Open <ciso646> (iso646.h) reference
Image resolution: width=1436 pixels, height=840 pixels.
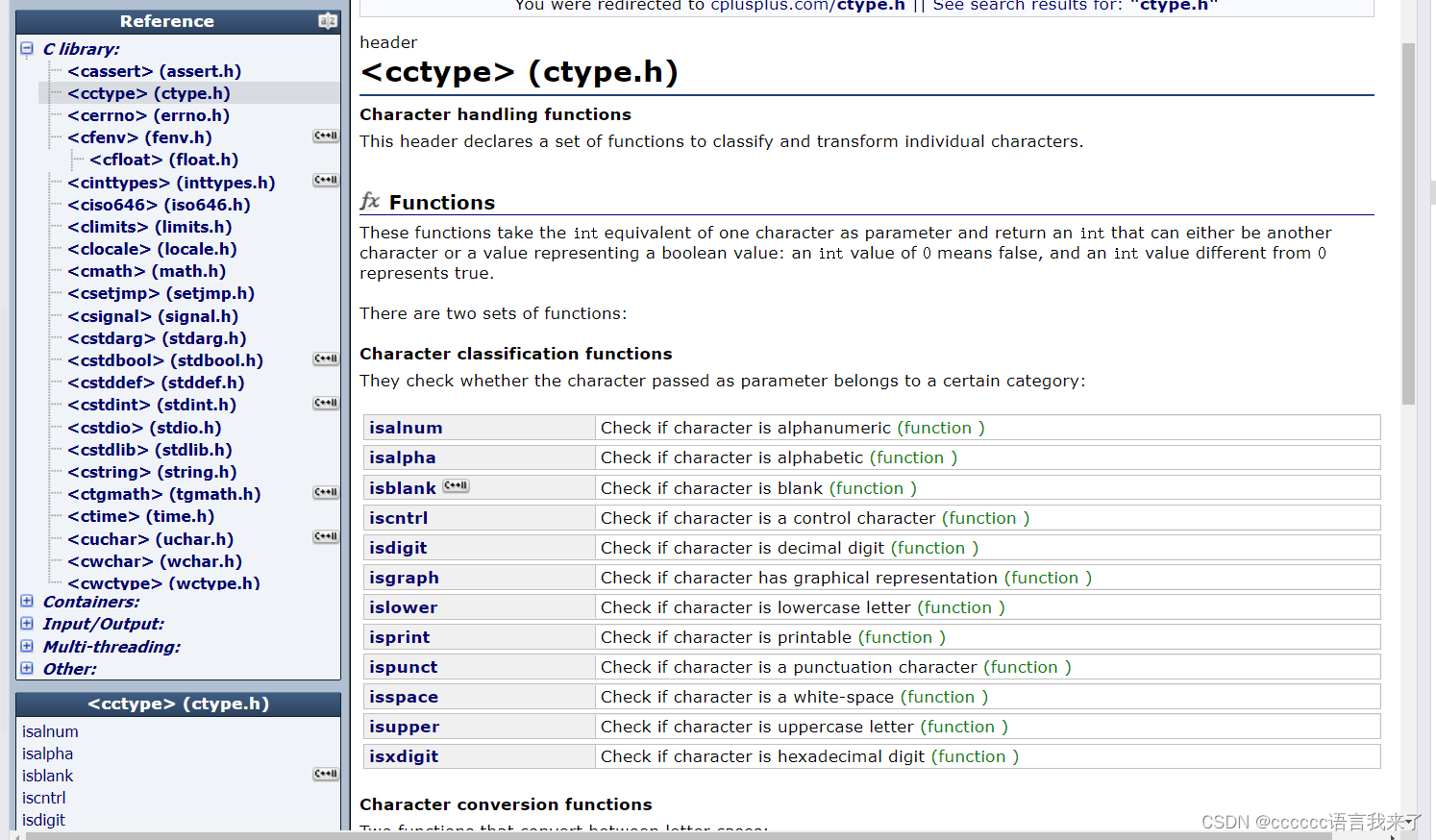click(160, 205)
